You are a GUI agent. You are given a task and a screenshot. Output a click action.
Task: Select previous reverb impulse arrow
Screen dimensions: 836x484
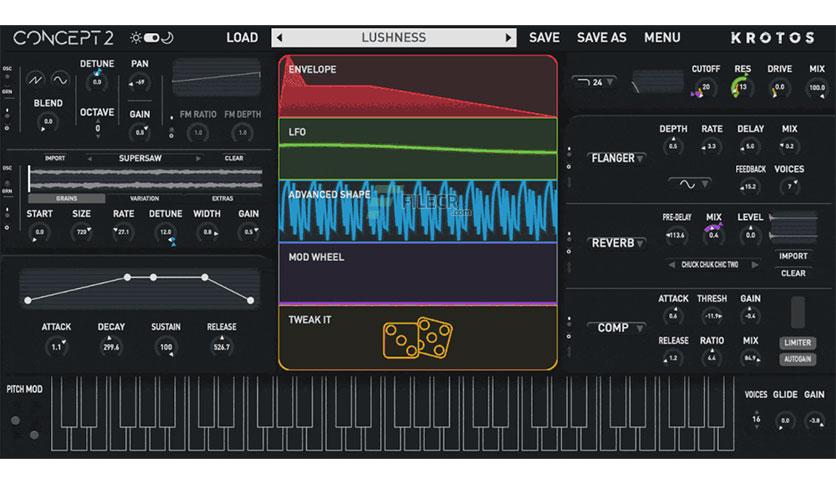671,265
